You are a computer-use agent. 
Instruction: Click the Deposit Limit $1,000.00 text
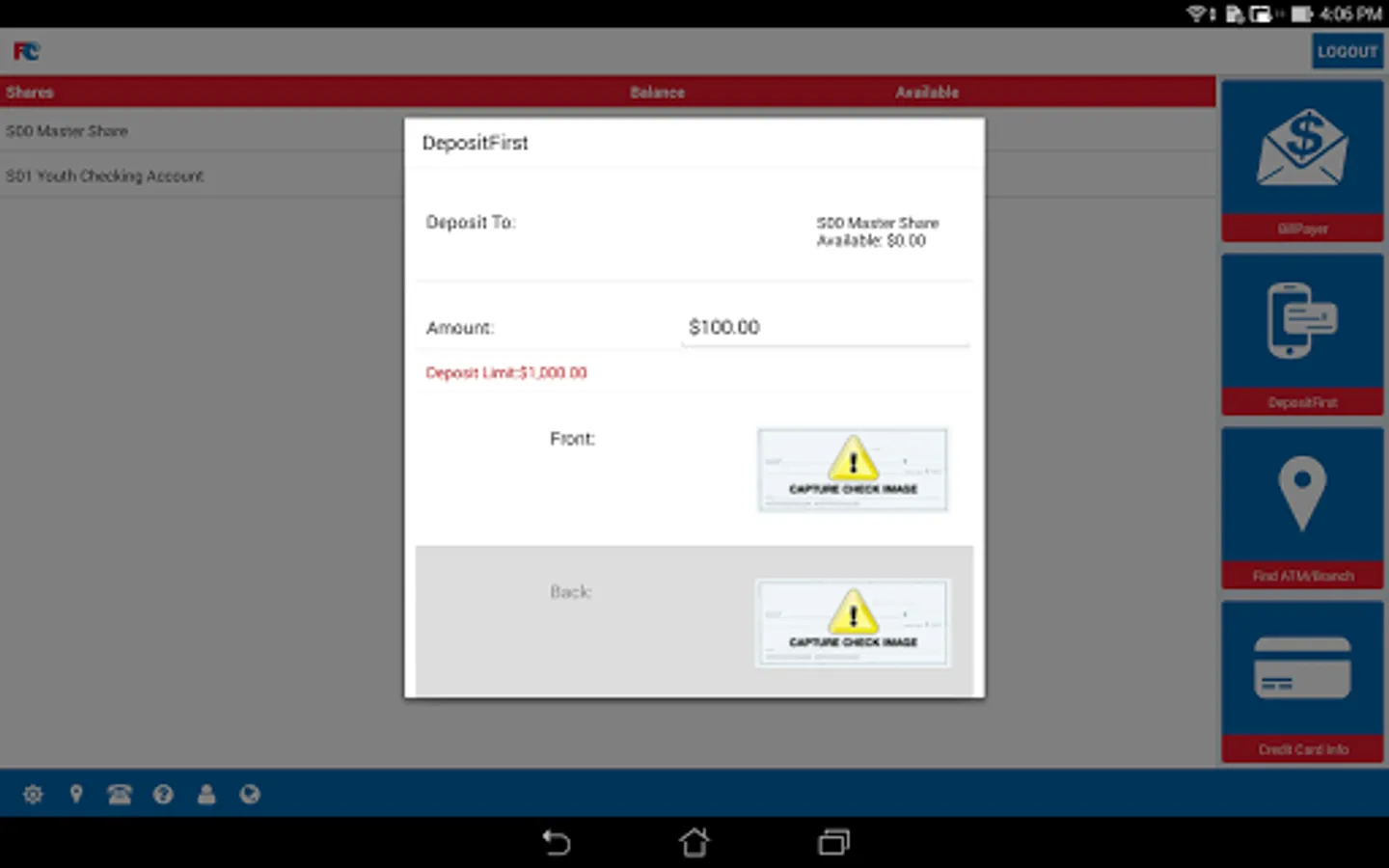pos(506,373)
